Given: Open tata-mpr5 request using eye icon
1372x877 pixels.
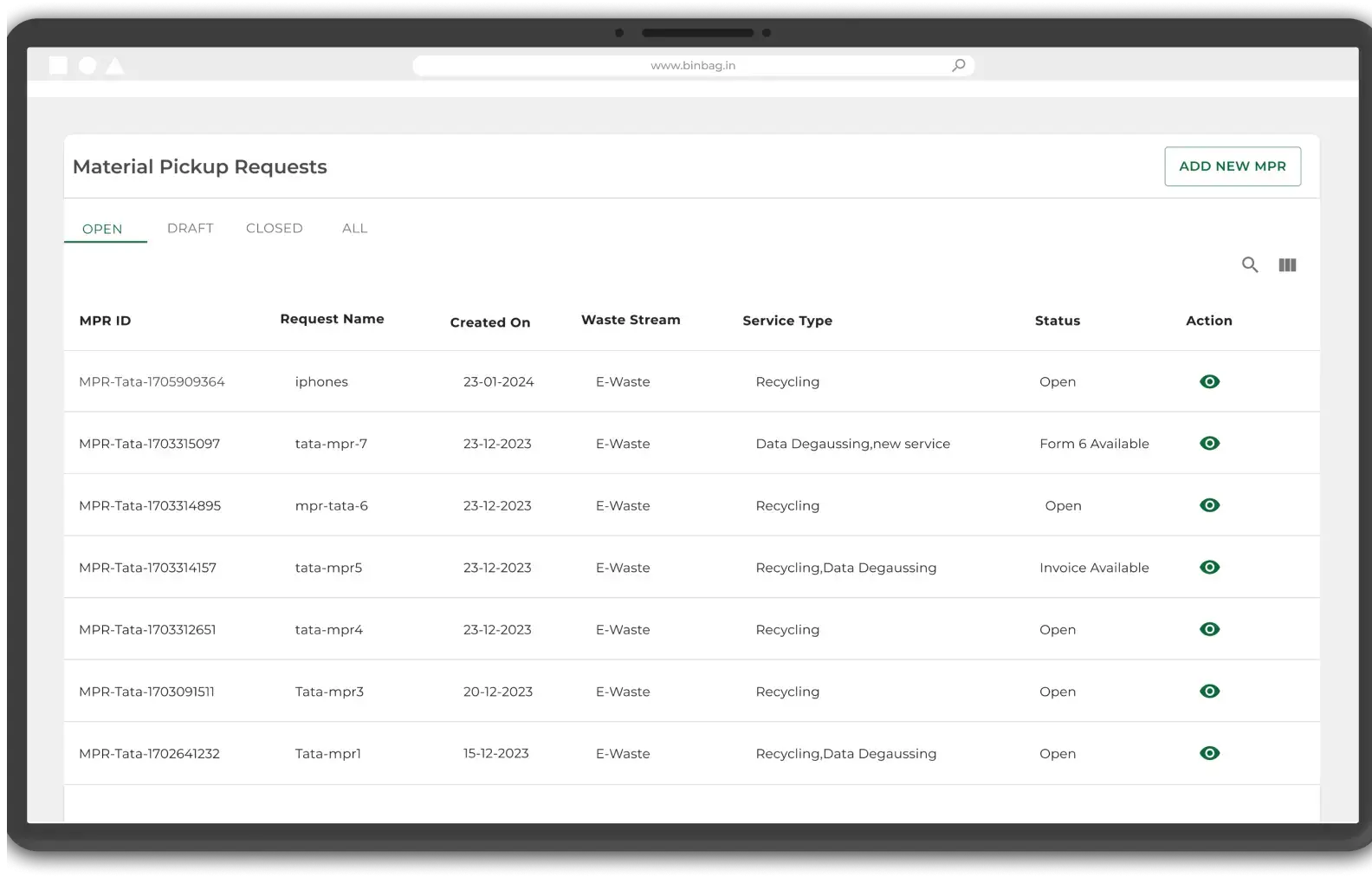Looking at the screenshot, I should [x=1209, y=568].
